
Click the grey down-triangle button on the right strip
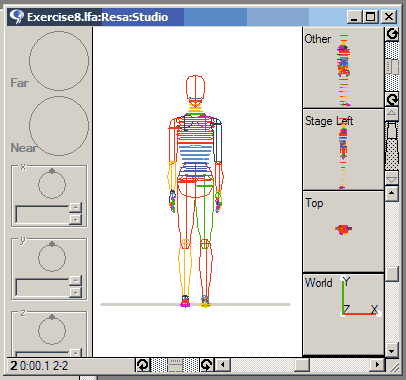point(392,179)
